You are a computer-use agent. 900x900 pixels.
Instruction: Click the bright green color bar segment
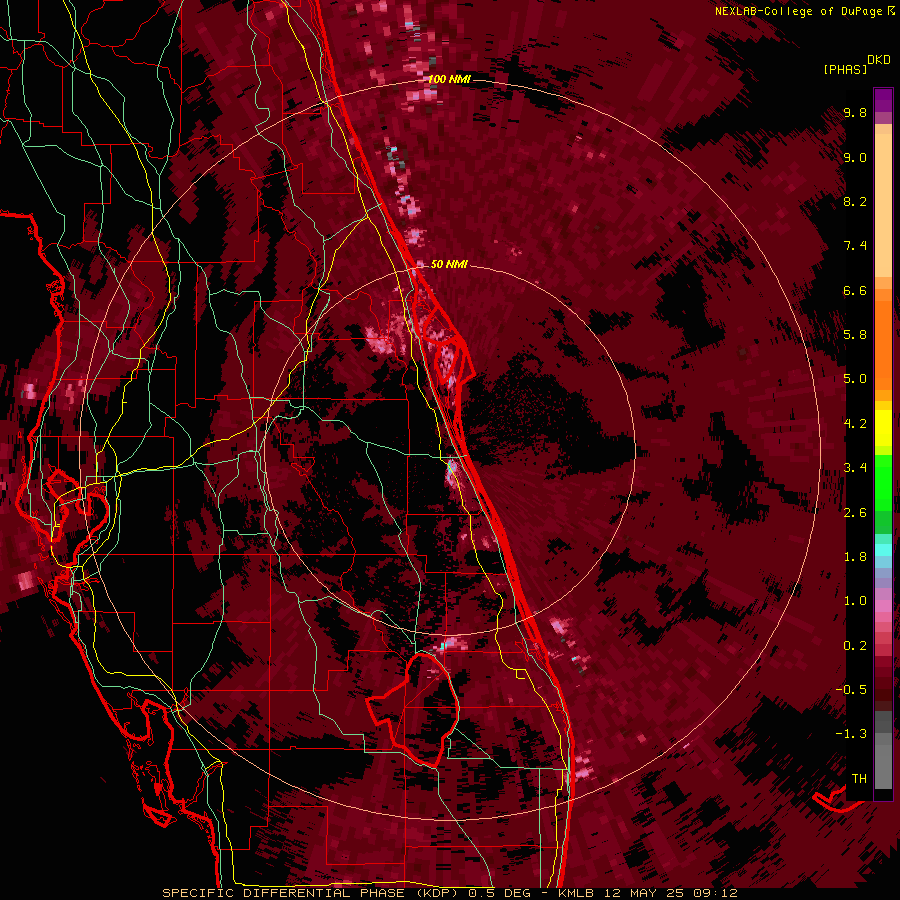883,484
